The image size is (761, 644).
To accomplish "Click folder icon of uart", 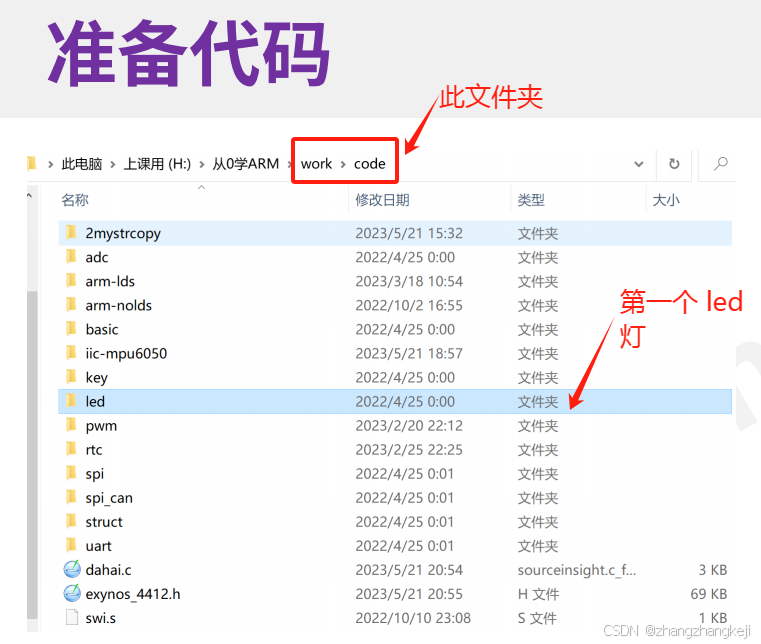I will coord(71,545).
